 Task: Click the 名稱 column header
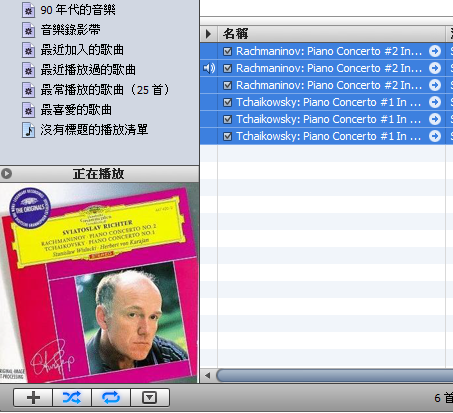point(331,34)
